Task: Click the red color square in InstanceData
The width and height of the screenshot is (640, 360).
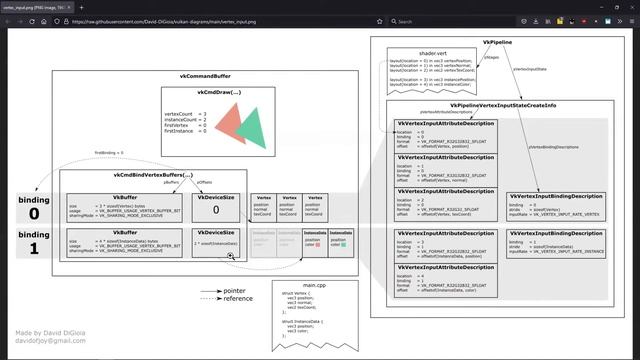Action: [x=318, y=245]
